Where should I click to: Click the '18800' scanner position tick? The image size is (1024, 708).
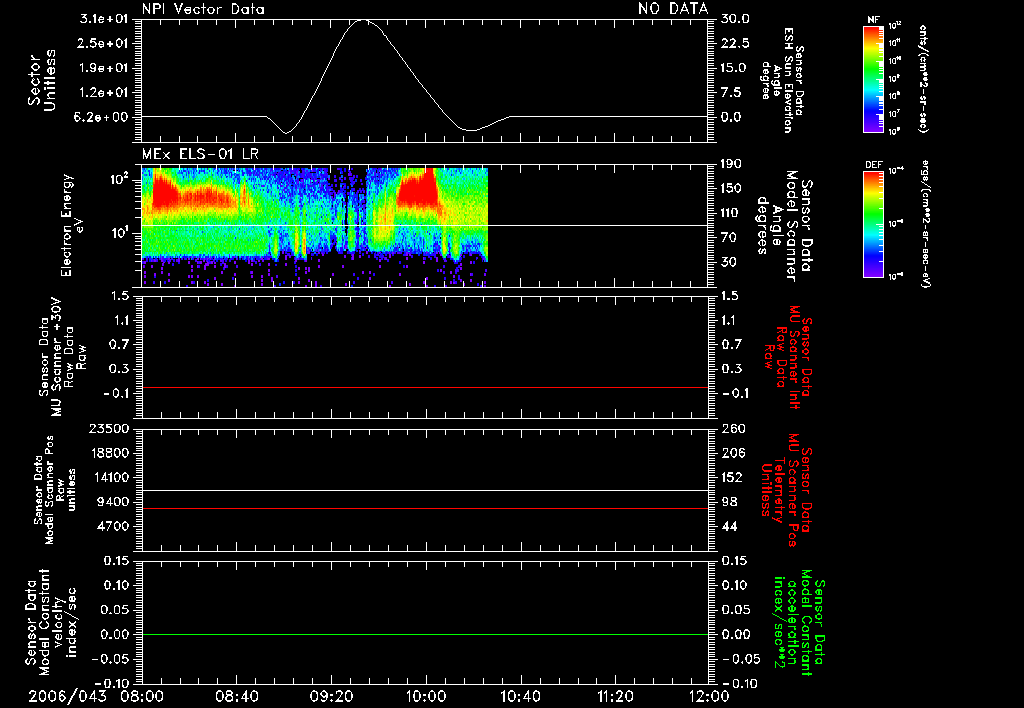[x=108, y=453]
